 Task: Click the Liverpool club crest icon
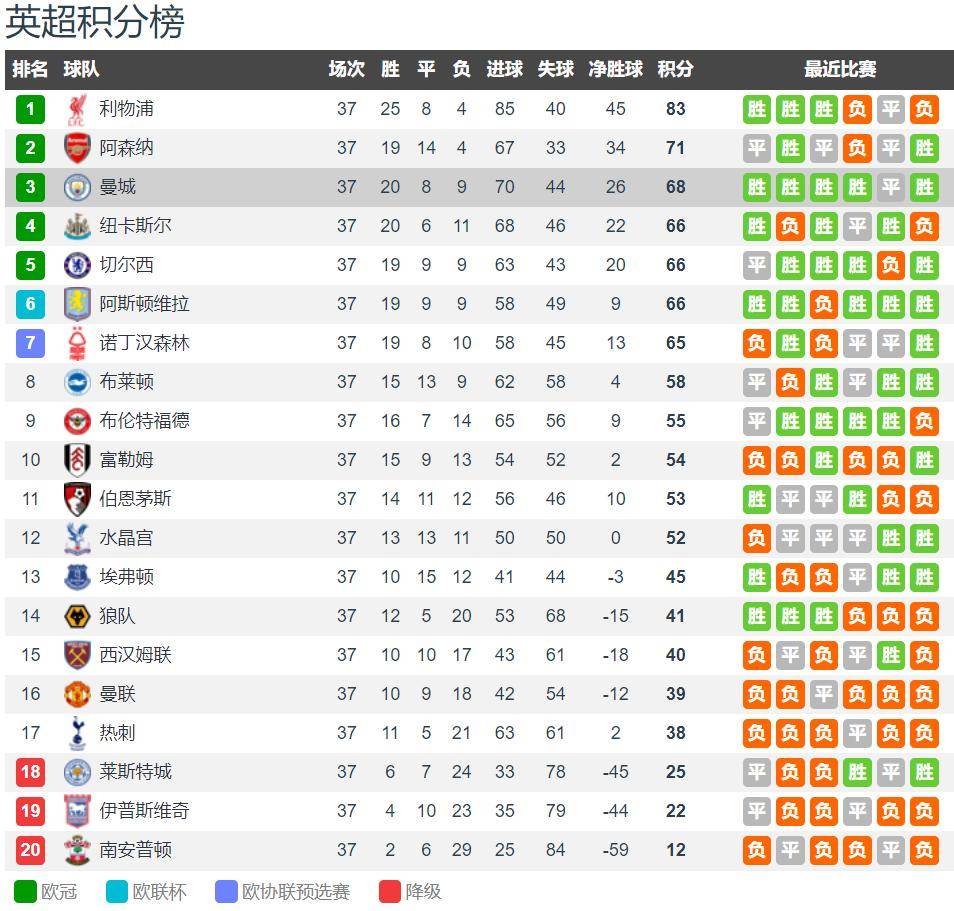point(77,109)
